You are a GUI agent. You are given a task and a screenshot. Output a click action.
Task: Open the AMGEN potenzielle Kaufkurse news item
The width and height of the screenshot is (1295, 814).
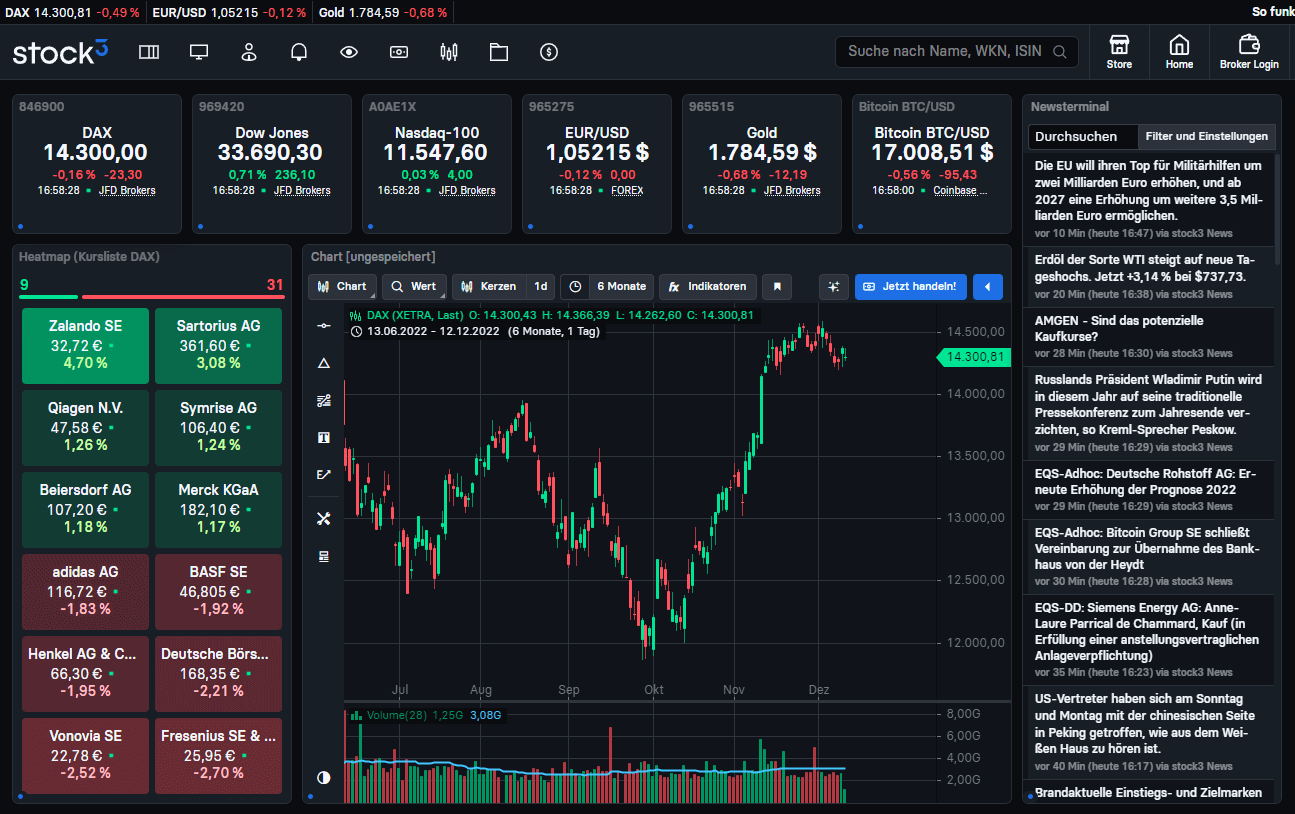[1150, 336]
